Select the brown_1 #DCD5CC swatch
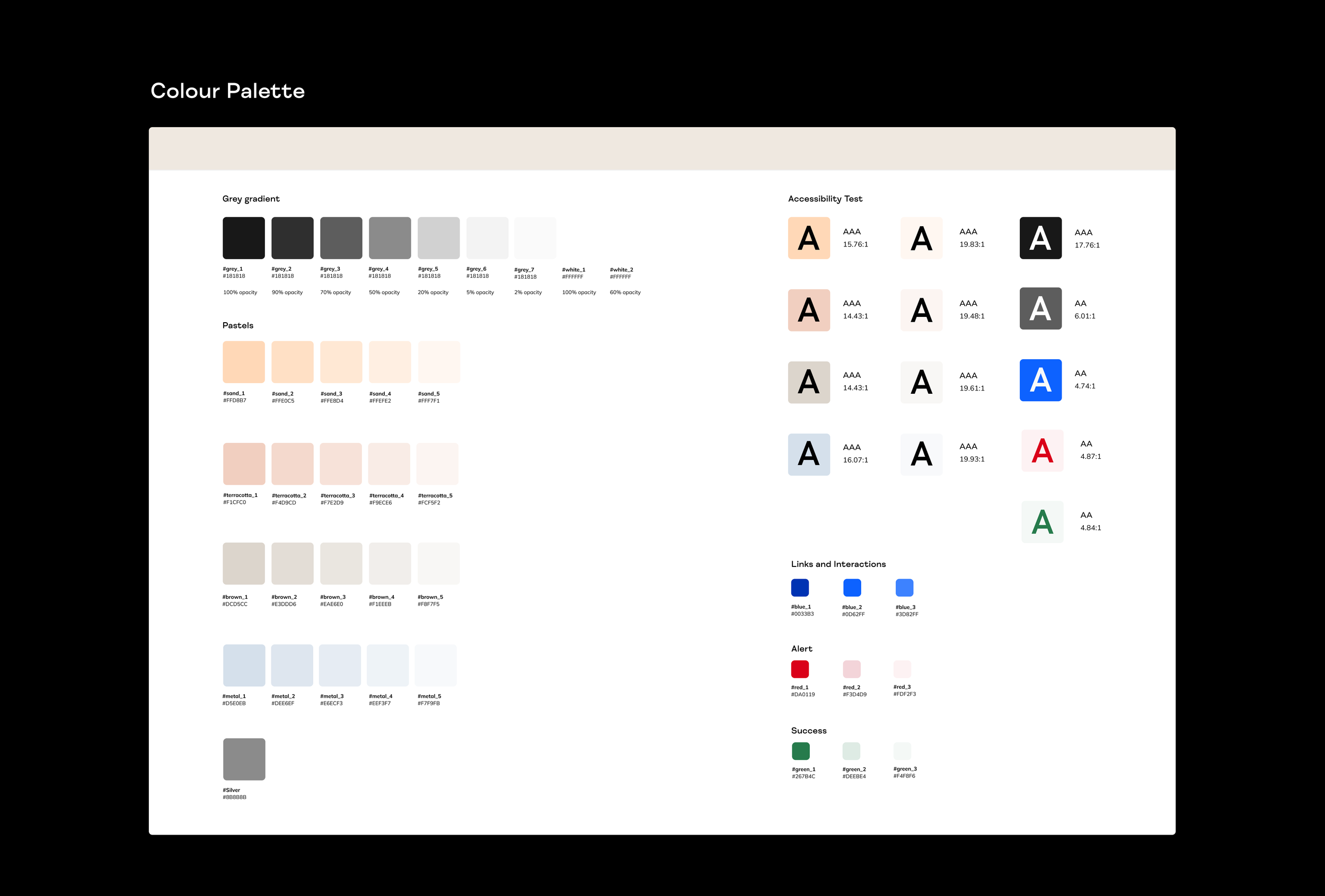The image size is (1325, 896). (243, 564)
